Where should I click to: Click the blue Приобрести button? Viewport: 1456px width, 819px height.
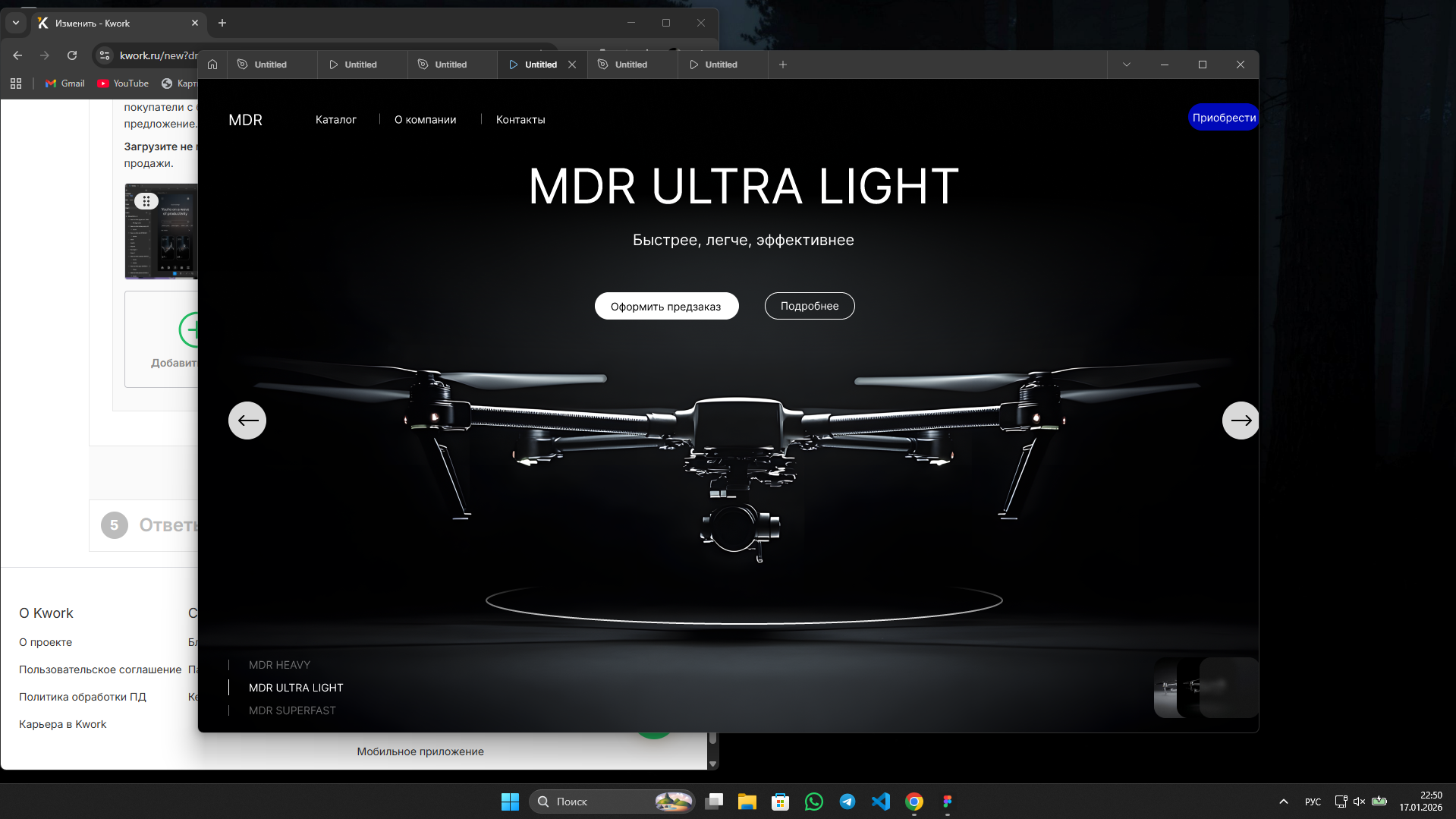tap(1223, 118)
